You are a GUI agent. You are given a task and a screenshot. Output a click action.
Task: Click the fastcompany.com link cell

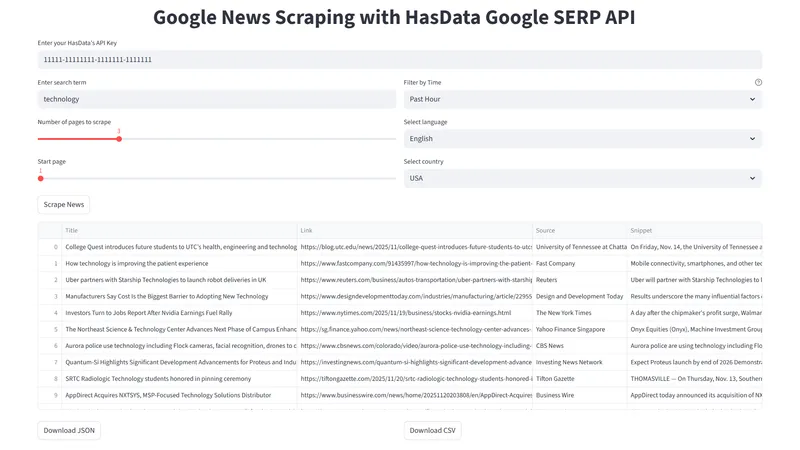[414, 263]
